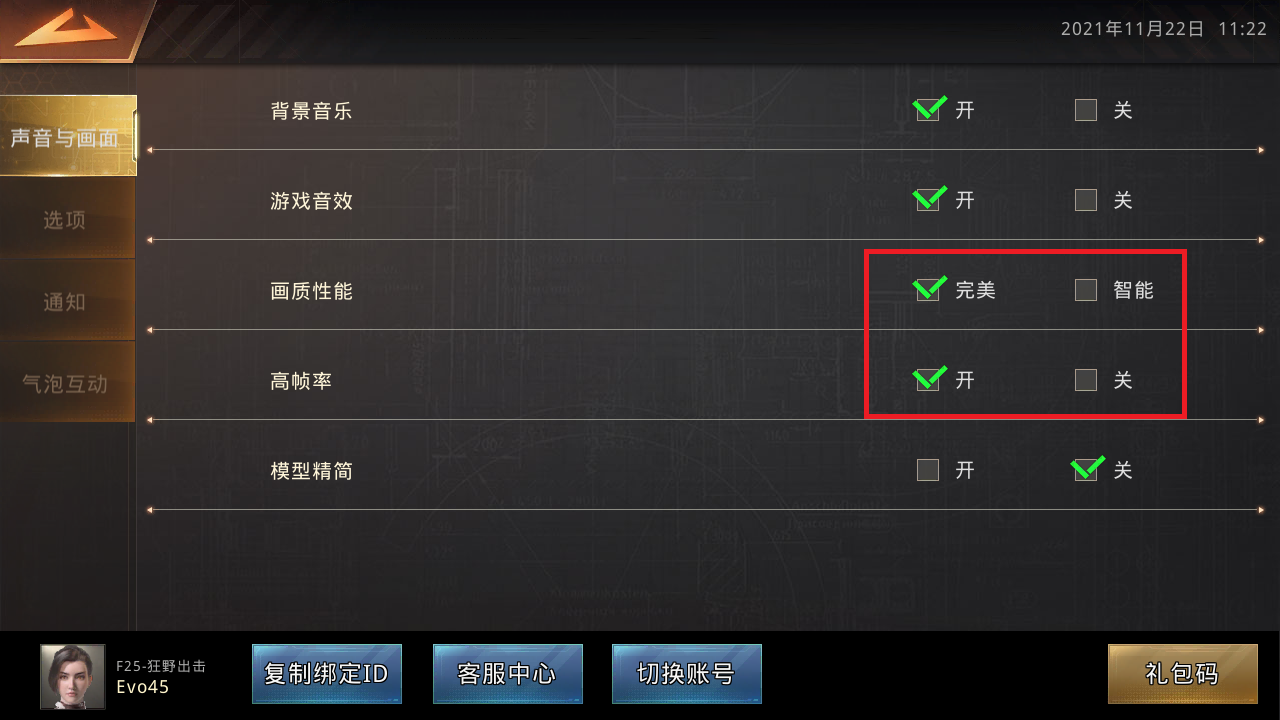1280x720 pixels.
Task: Select the 声音与画面 tab
Action: click(x=67, y=137)
